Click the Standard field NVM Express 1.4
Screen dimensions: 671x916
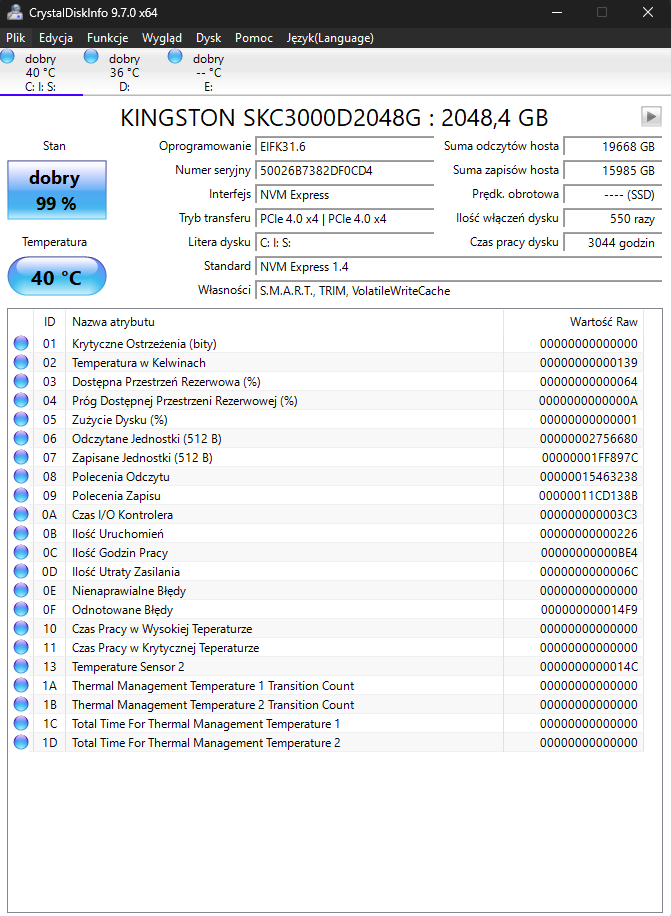tap(458, 266)
